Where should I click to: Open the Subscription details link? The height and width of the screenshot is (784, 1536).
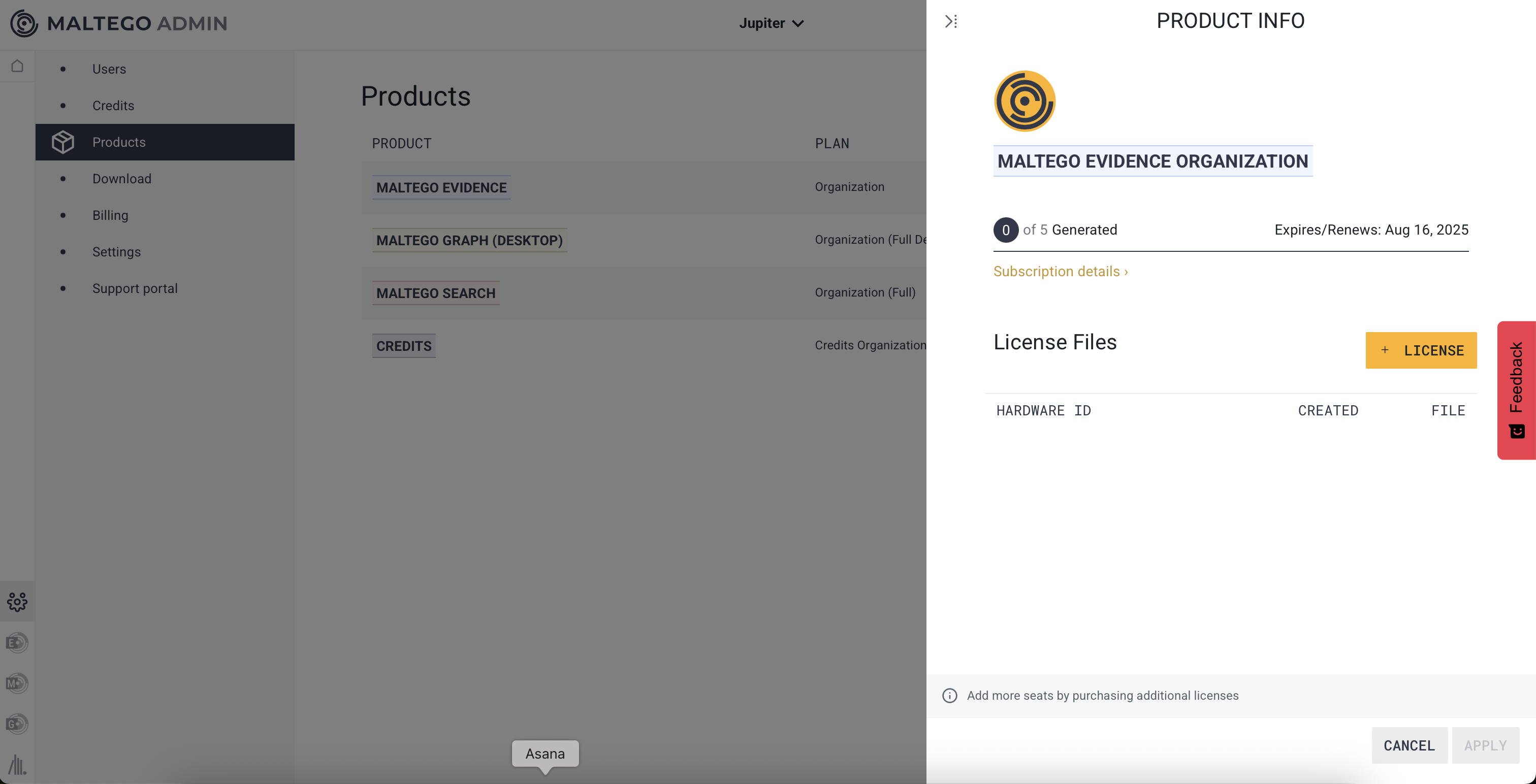[1060, 271]
